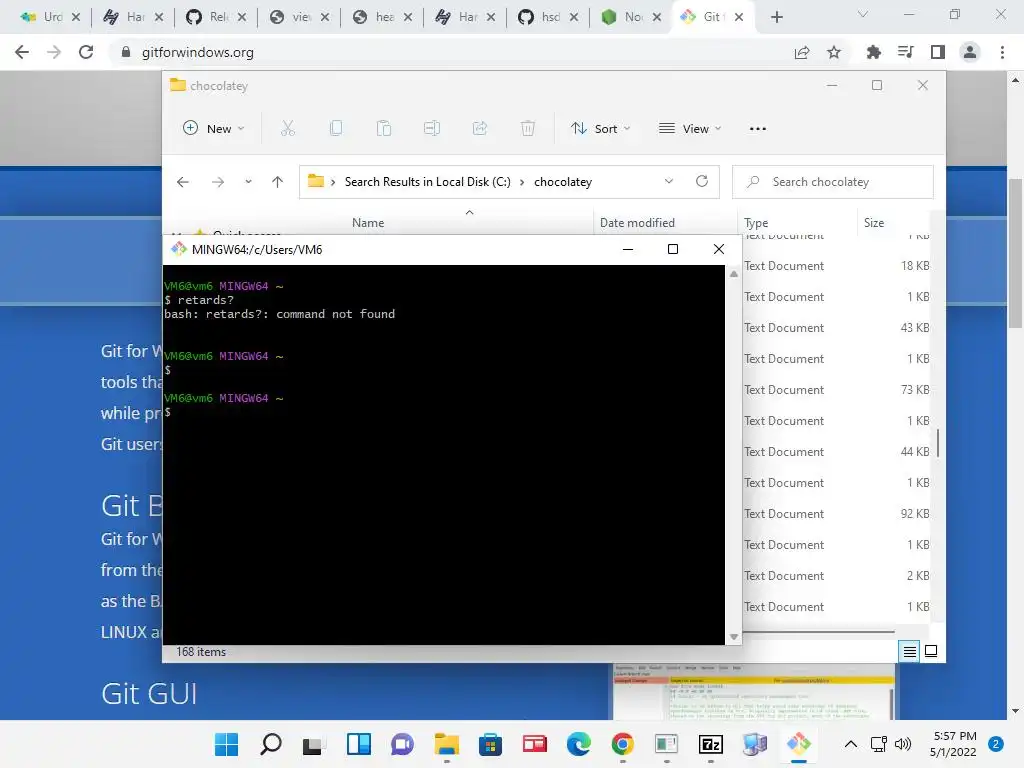Sort by the Date modified column

637,223
